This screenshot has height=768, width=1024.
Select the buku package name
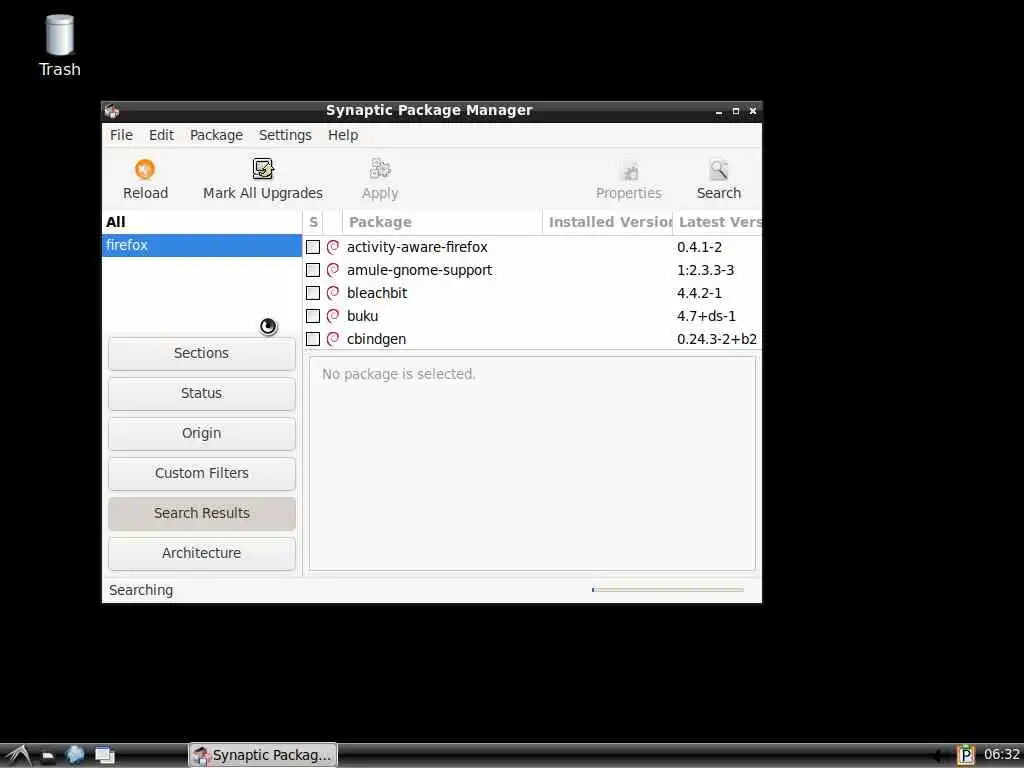pyautogui.click(x=362, y=315)
